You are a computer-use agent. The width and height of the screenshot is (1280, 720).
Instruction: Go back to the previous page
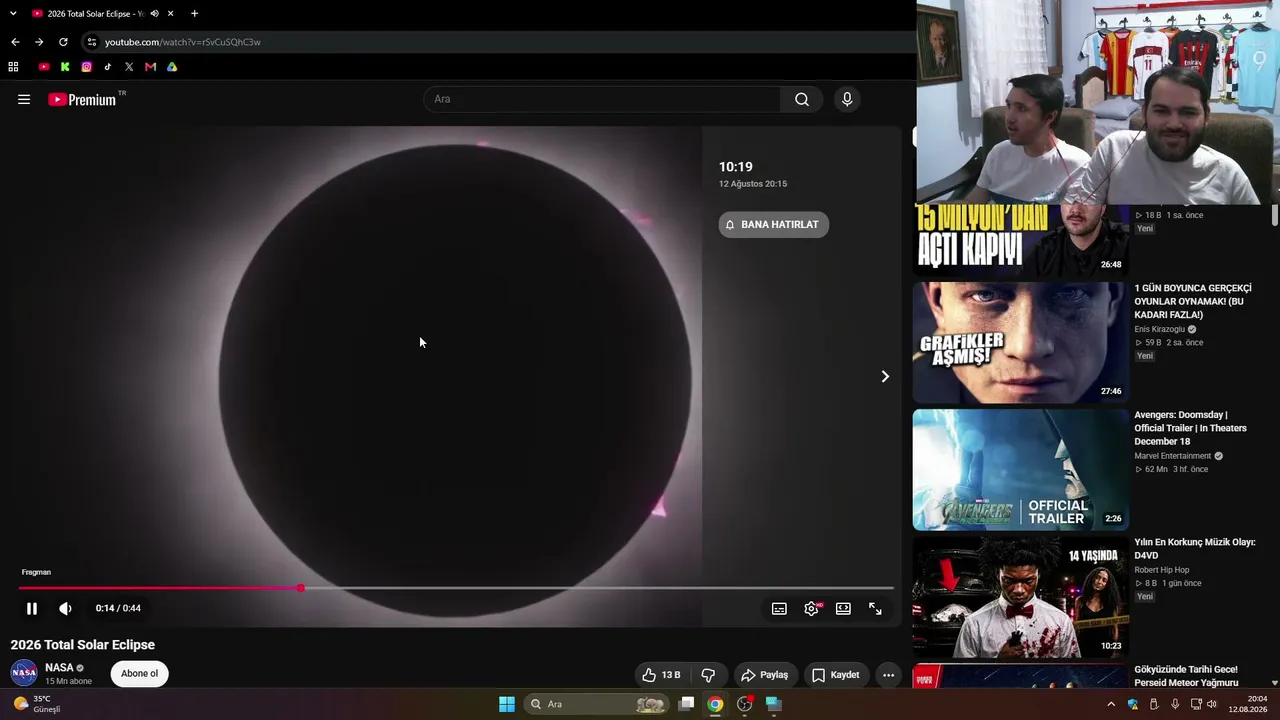pos(15,42)
